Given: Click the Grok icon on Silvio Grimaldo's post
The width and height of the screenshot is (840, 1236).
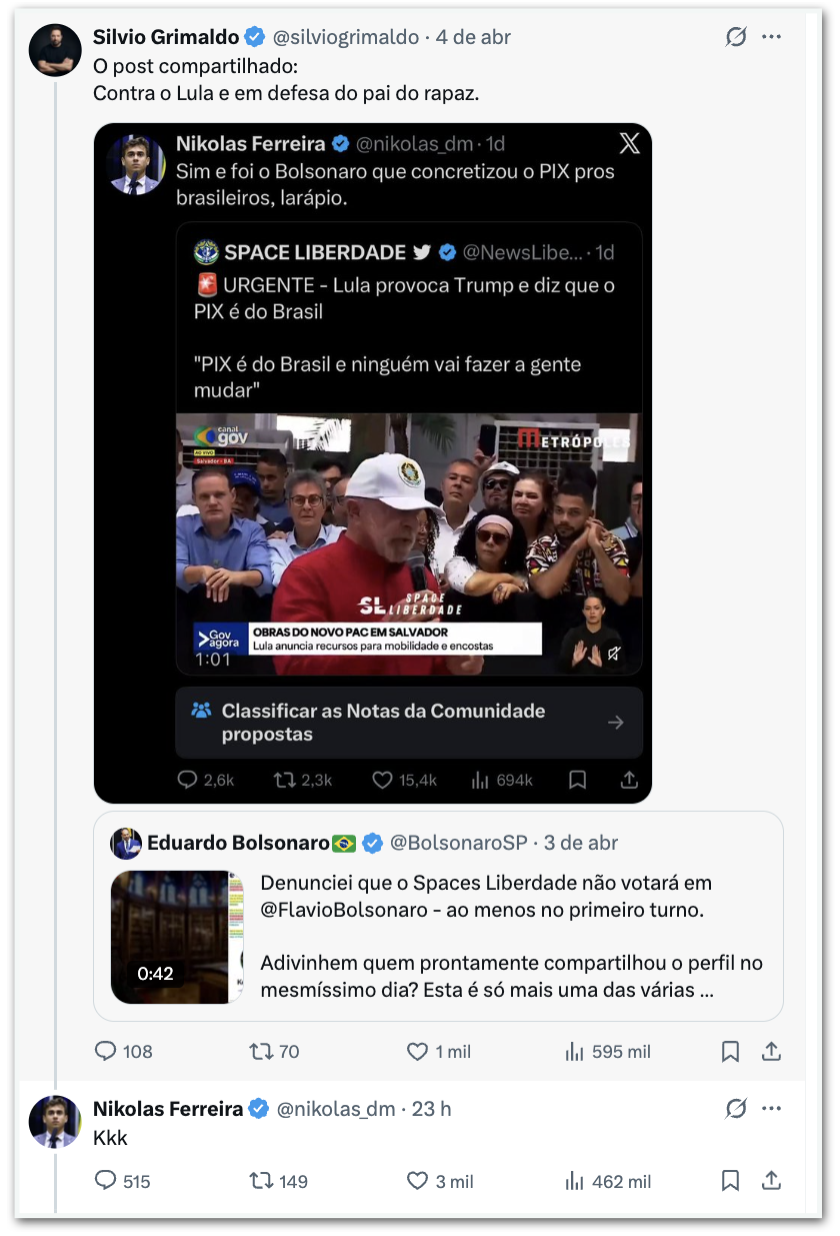Looking at the screenshot, I should 736,37.
